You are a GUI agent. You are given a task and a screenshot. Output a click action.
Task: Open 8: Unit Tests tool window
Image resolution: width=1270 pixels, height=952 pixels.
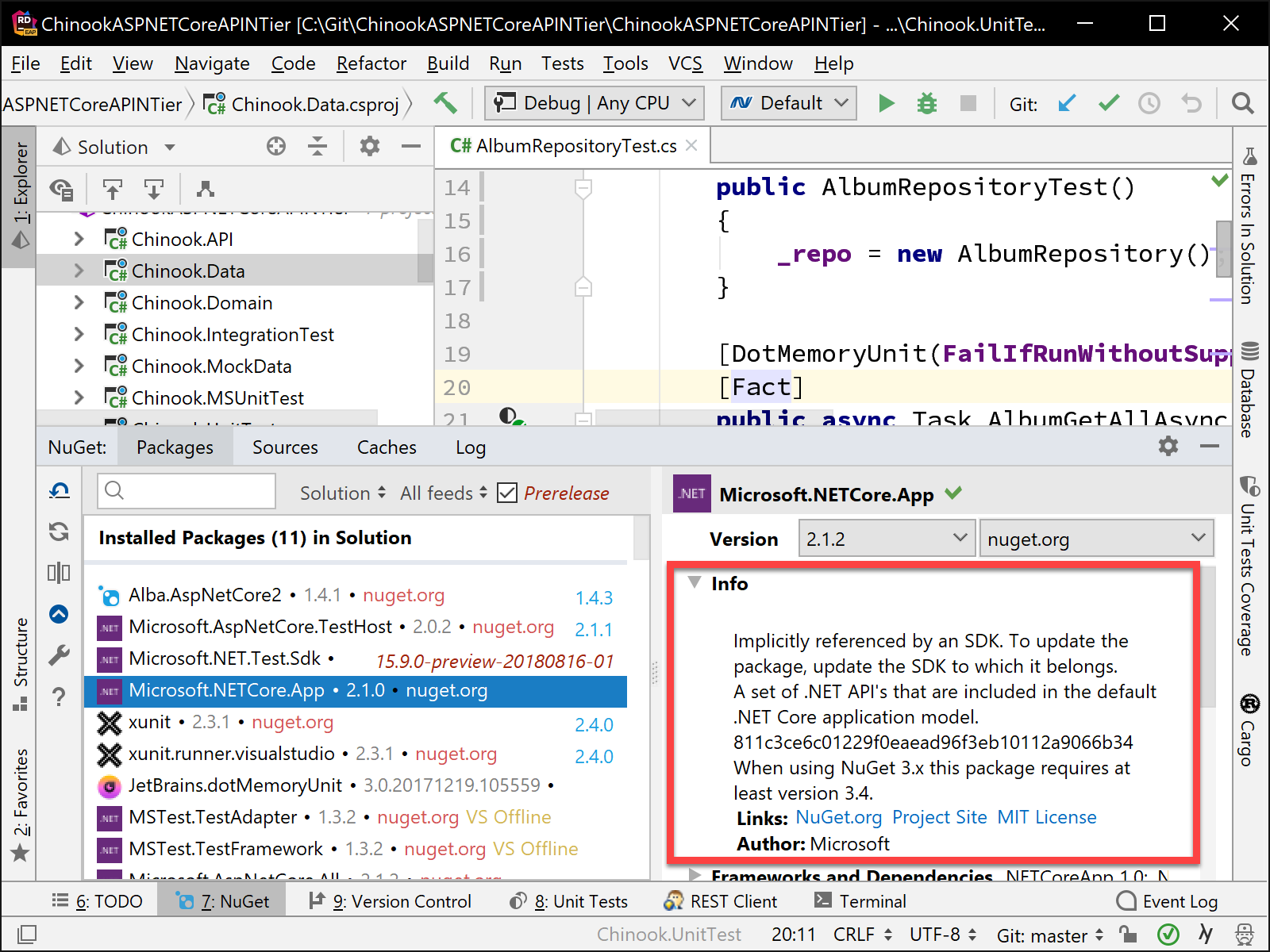coord(568,901)
